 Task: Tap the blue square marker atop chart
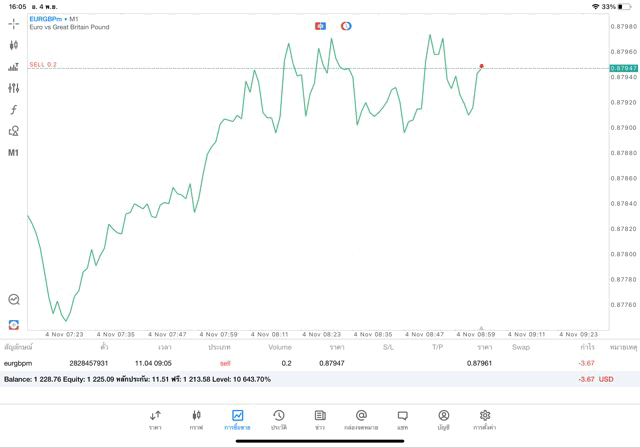pyautogui.click(x=320, y=25)
